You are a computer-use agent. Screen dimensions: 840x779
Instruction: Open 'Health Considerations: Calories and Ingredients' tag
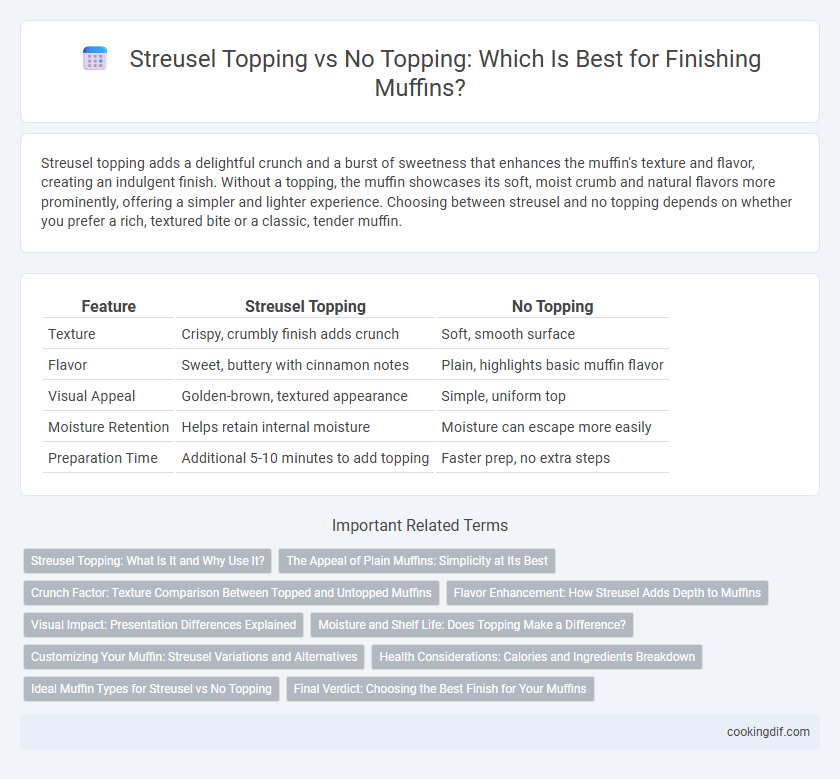[x=537, y=657]
